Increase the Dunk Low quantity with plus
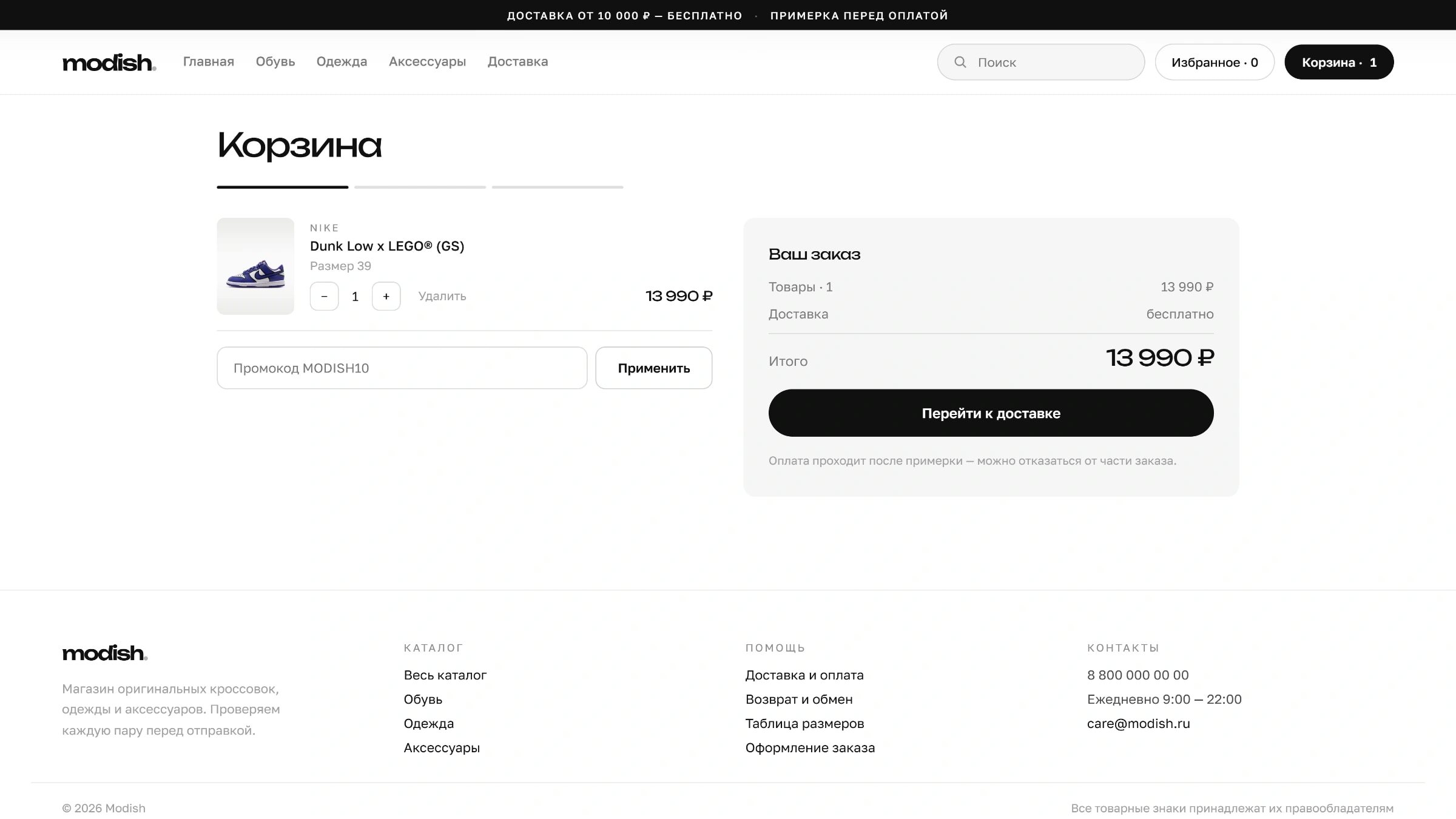Screen dimensions: 1456x819 [x=386, y=296]
